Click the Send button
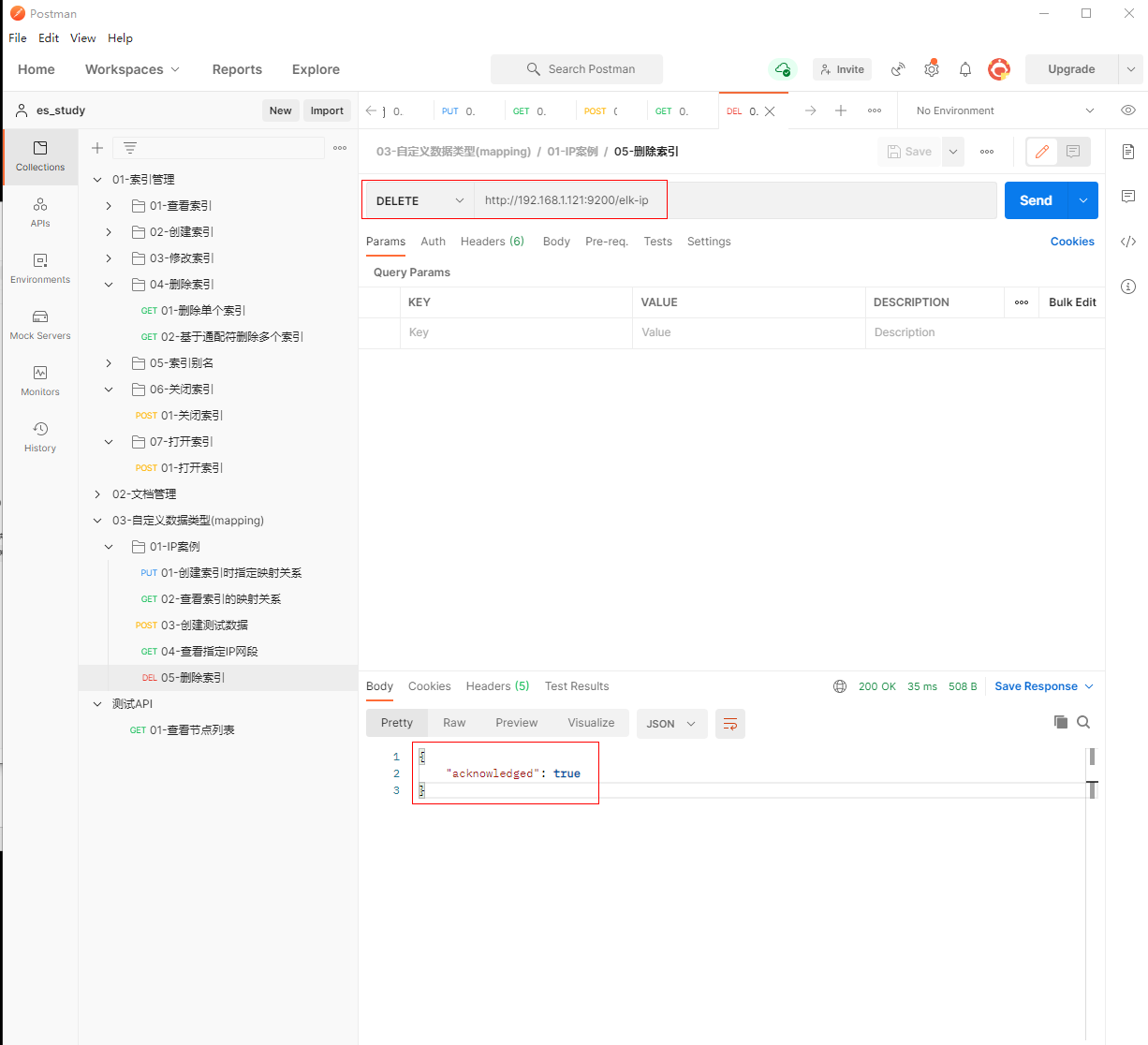The height and width of the screenshot is (1045, 1148). pos(1036,200)
